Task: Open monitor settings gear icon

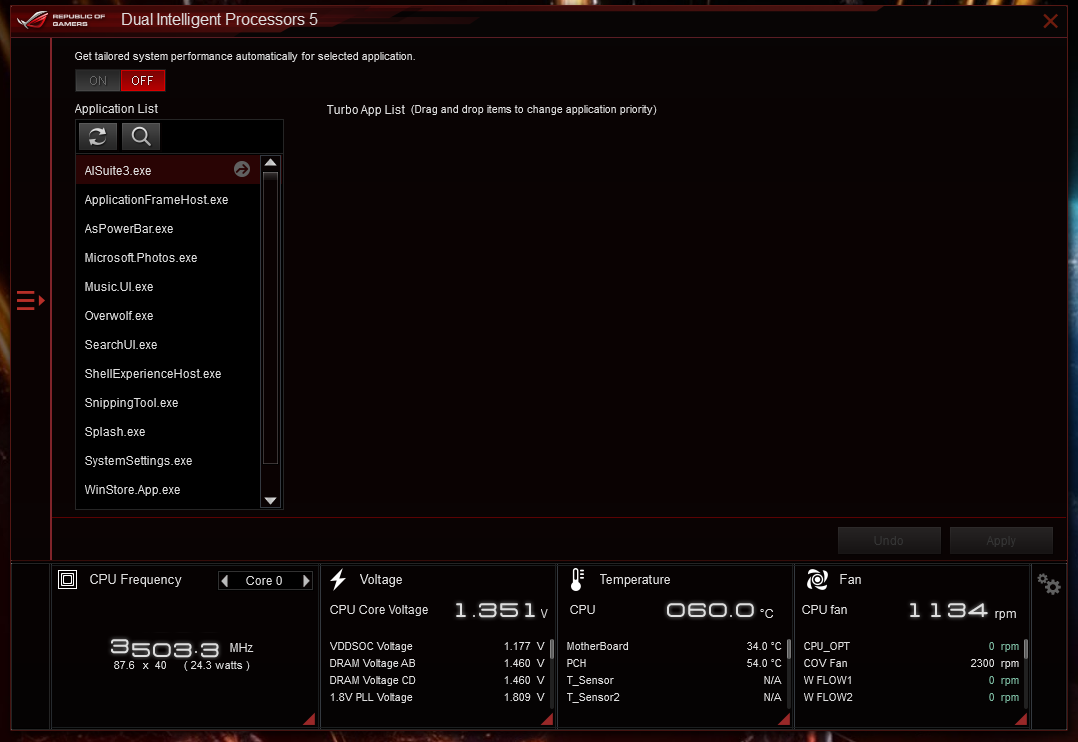Action: pos(1049,585)
